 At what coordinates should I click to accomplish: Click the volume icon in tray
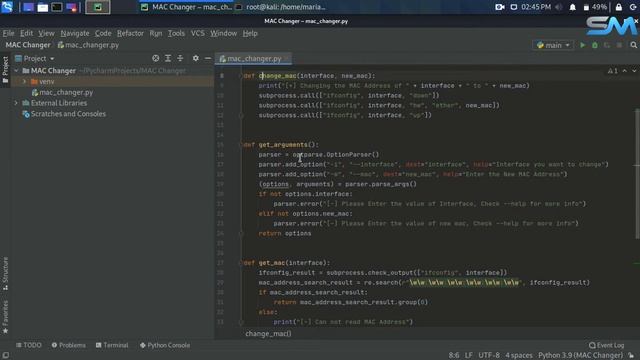click(559, 7)
